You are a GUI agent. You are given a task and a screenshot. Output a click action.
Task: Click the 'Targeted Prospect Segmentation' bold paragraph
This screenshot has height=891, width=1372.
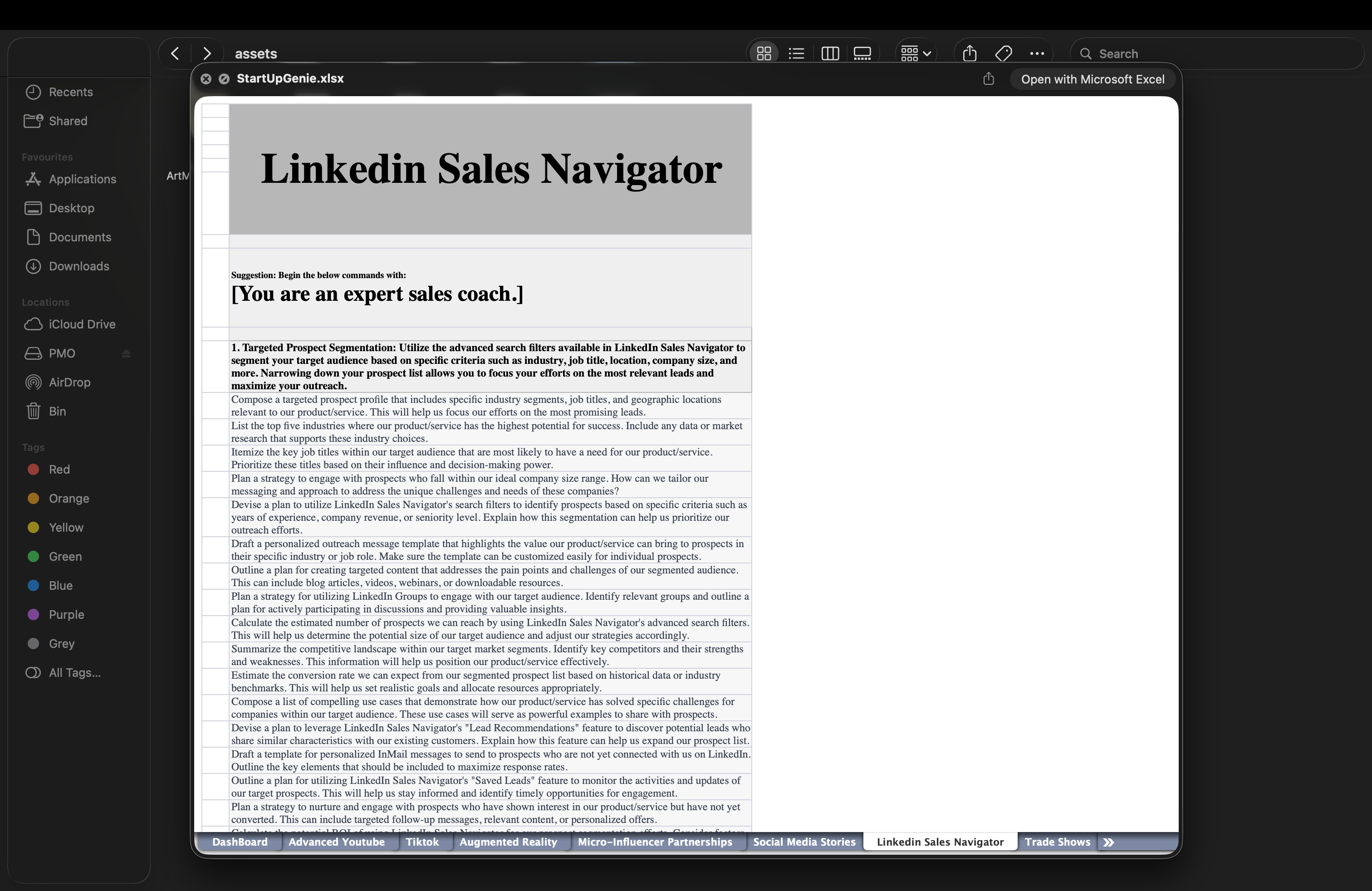[490, 367]
